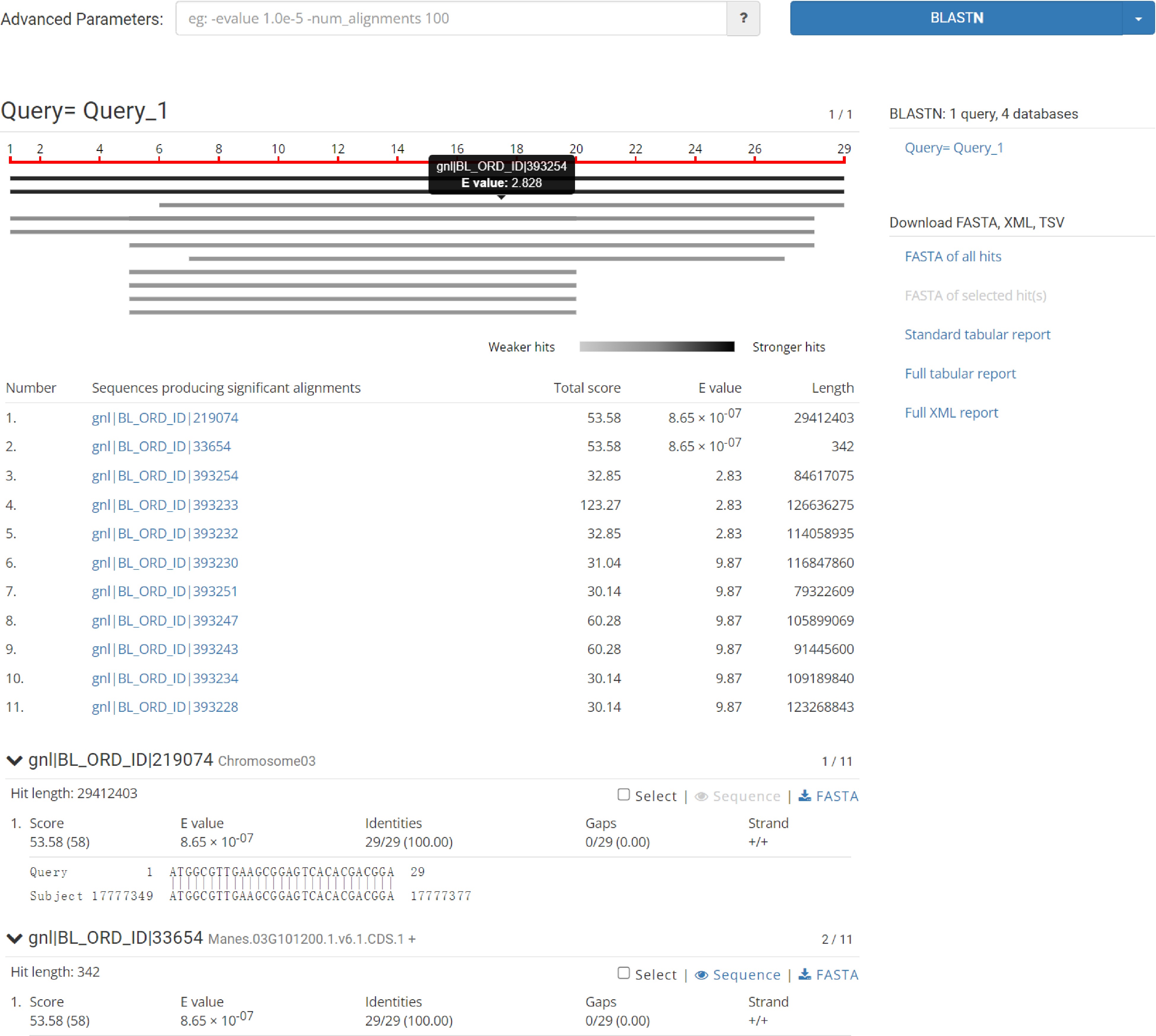The width and height of the screenshot is (1156, 1036).
Task: Collapse the gnl|BL_ORD_ID|219074 result section
Action: point(14,760)
